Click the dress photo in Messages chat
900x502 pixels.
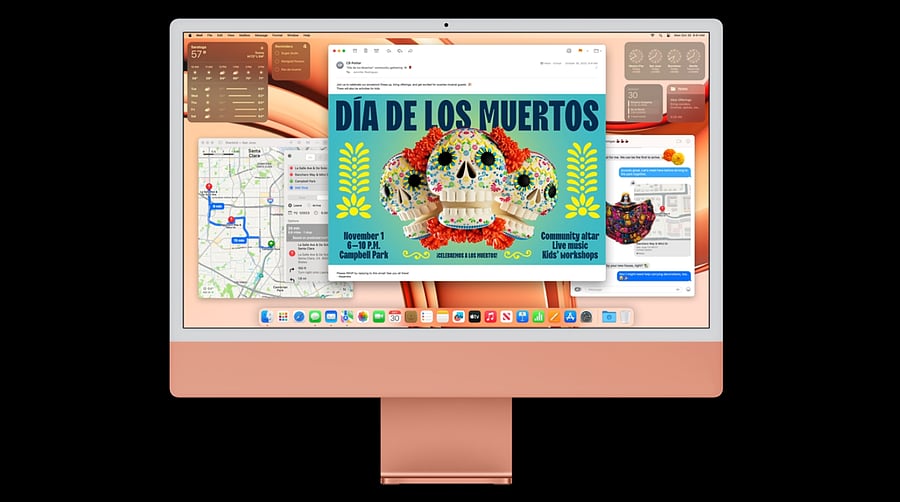pos(629,215)
